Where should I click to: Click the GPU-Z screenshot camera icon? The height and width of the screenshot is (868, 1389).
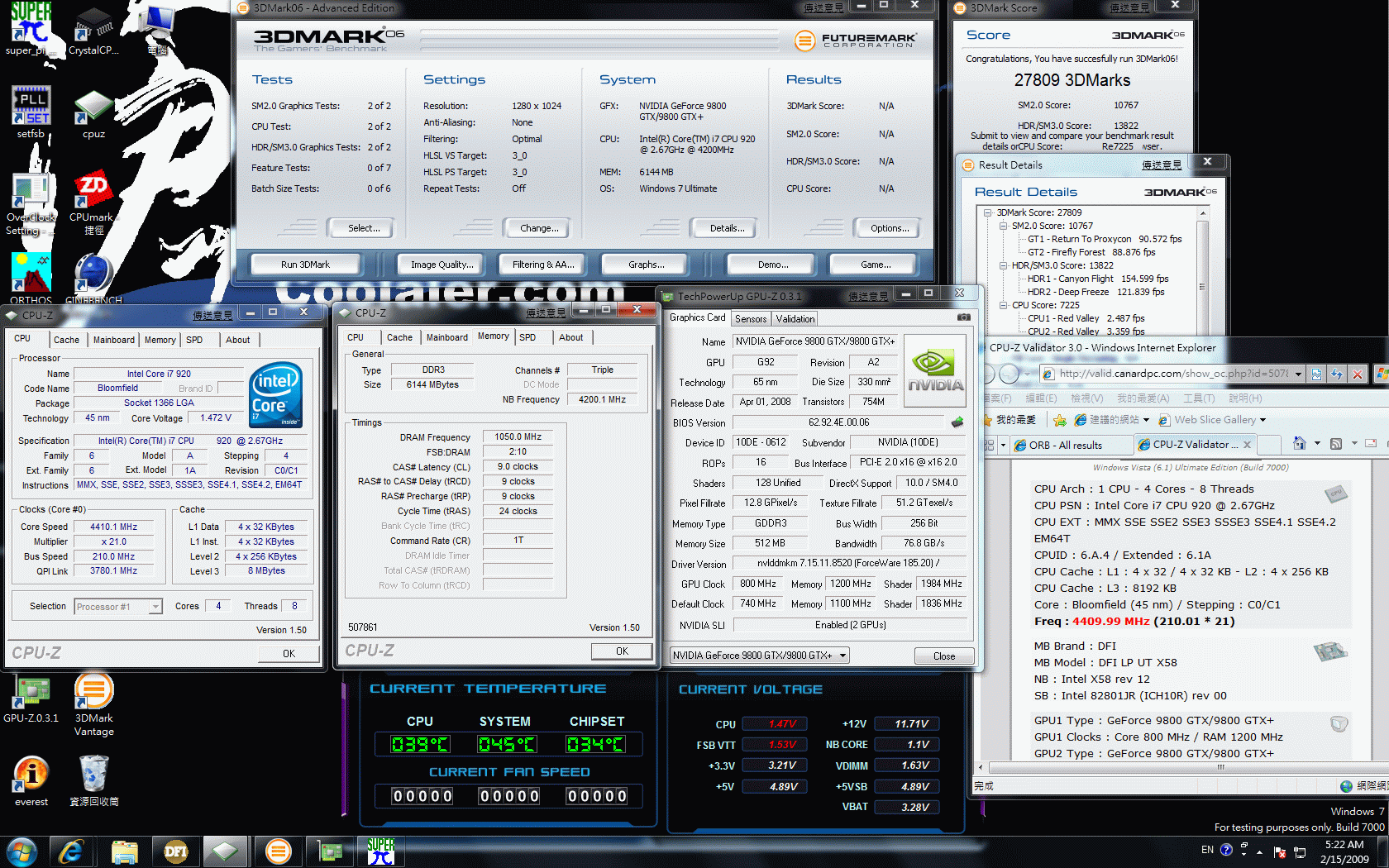coord(963,317)
